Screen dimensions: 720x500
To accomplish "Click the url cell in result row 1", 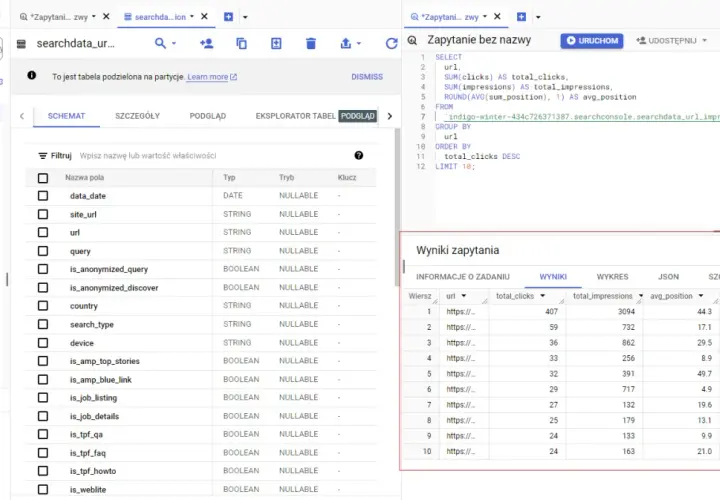I will click(461, 311).
